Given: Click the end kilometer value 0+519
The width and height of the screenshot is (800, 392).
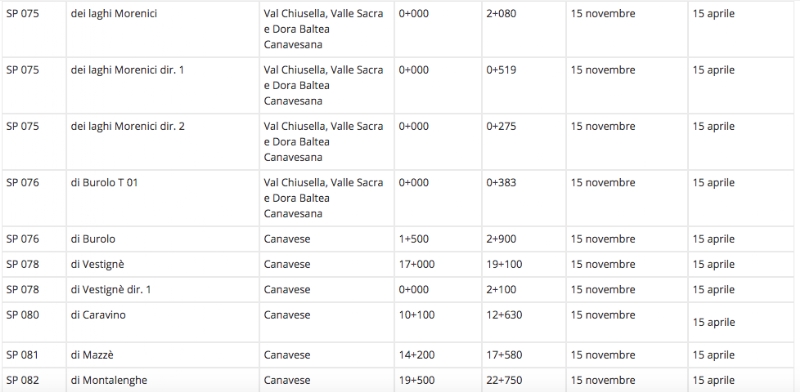Looking at the screenshot, I should (501, 70).
